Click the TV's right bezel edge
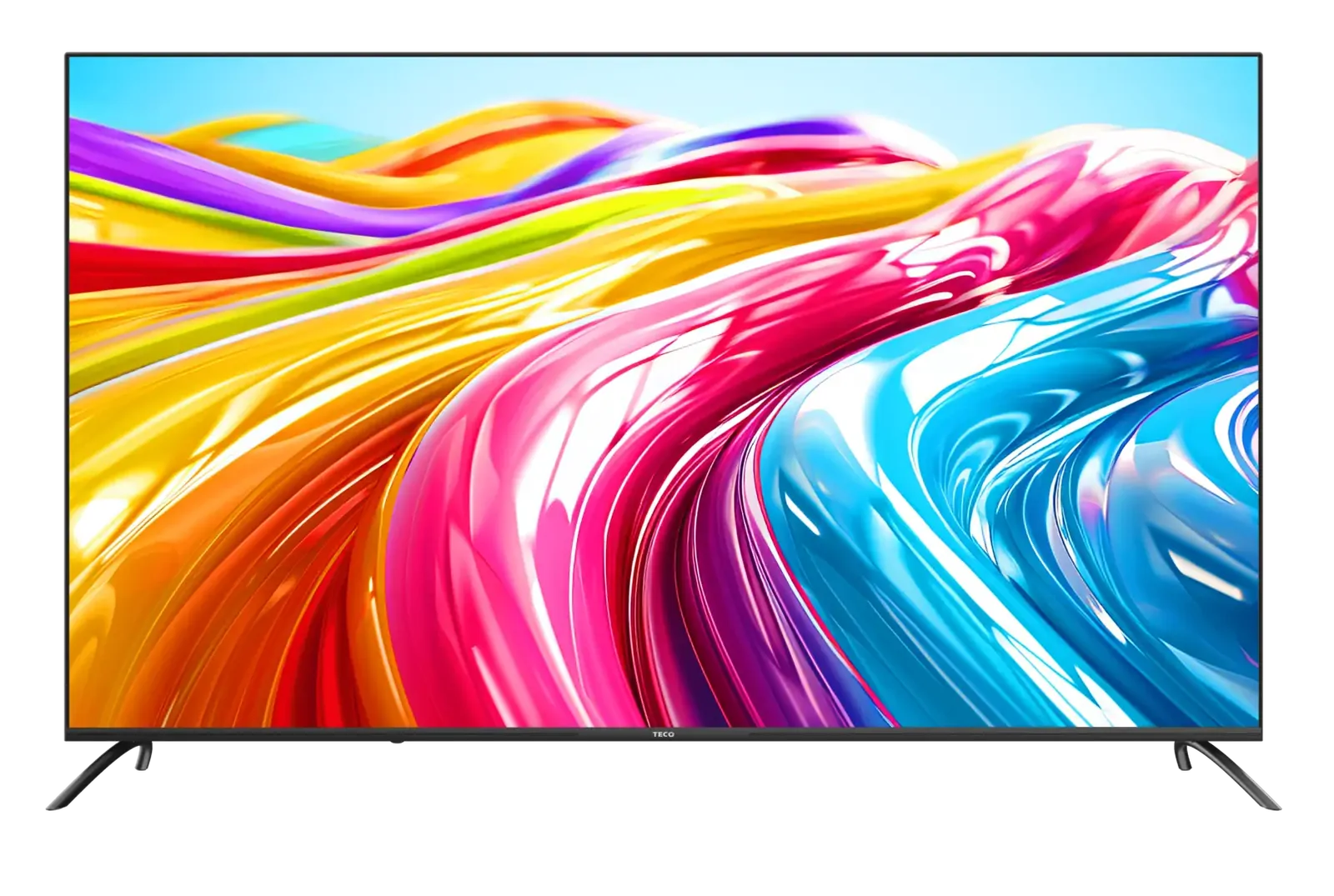This screenshot has width=1334, height=896. [1261, 392]
